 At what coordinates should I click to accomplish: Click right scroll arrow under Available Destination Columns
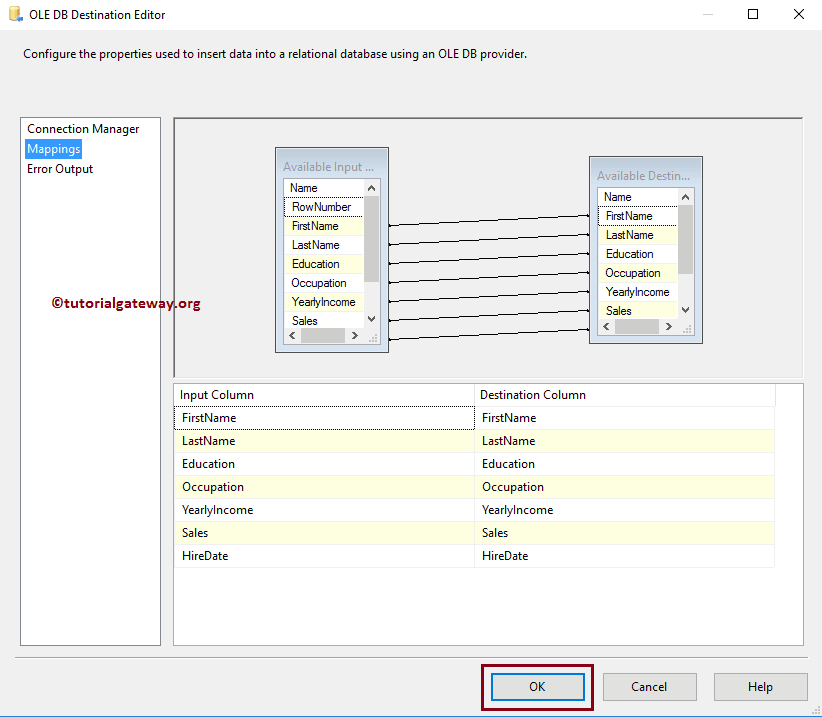(670, 327)
